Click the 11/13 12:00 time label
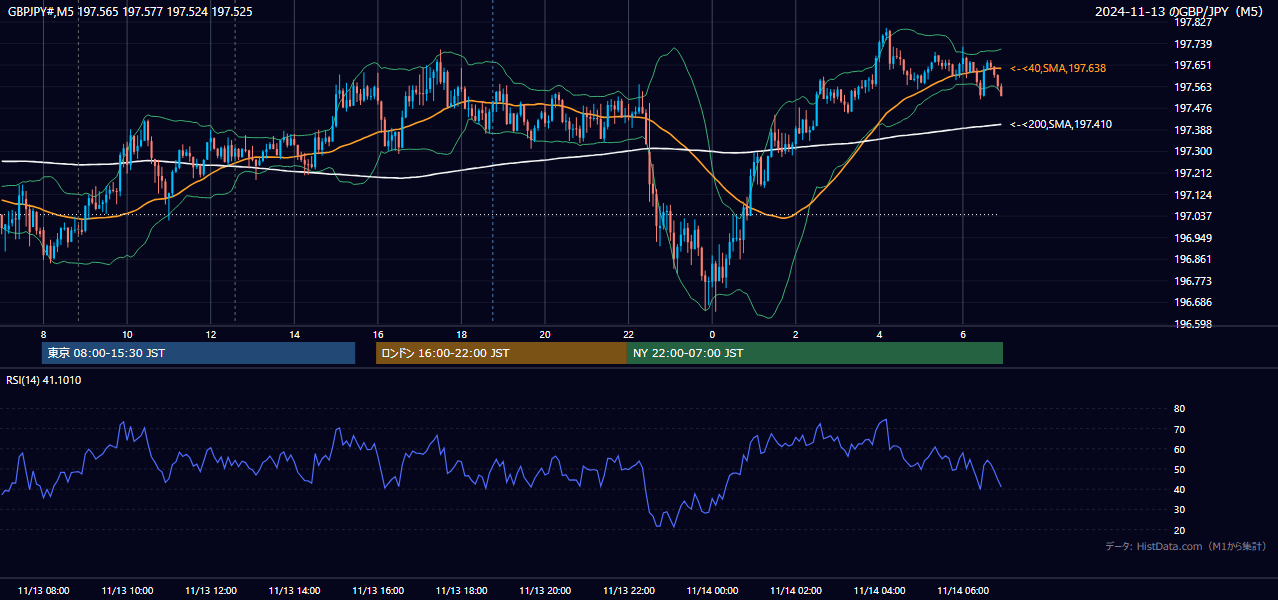 point(211,591)
